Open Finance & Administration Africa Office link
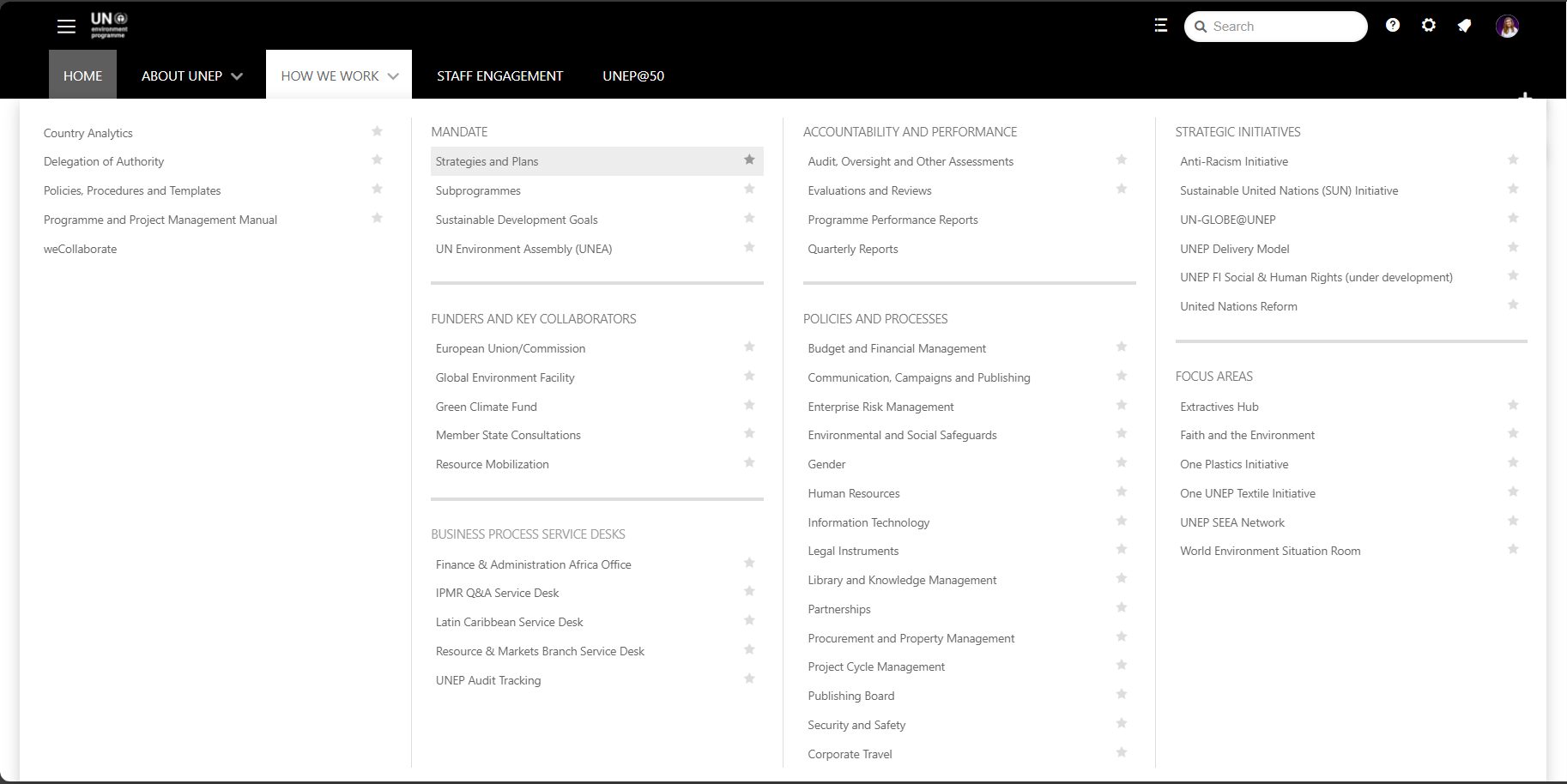 click(x=533, y=564)
